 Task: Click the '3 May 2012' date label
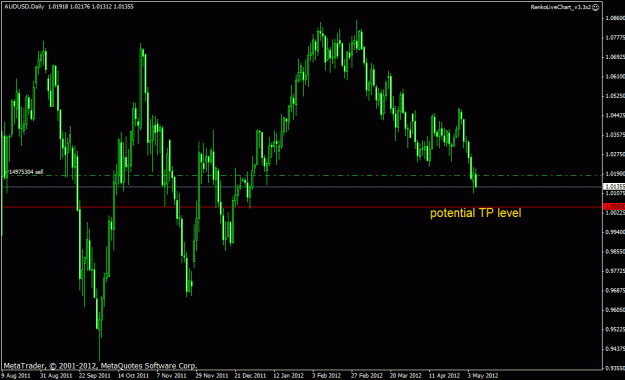483,376
